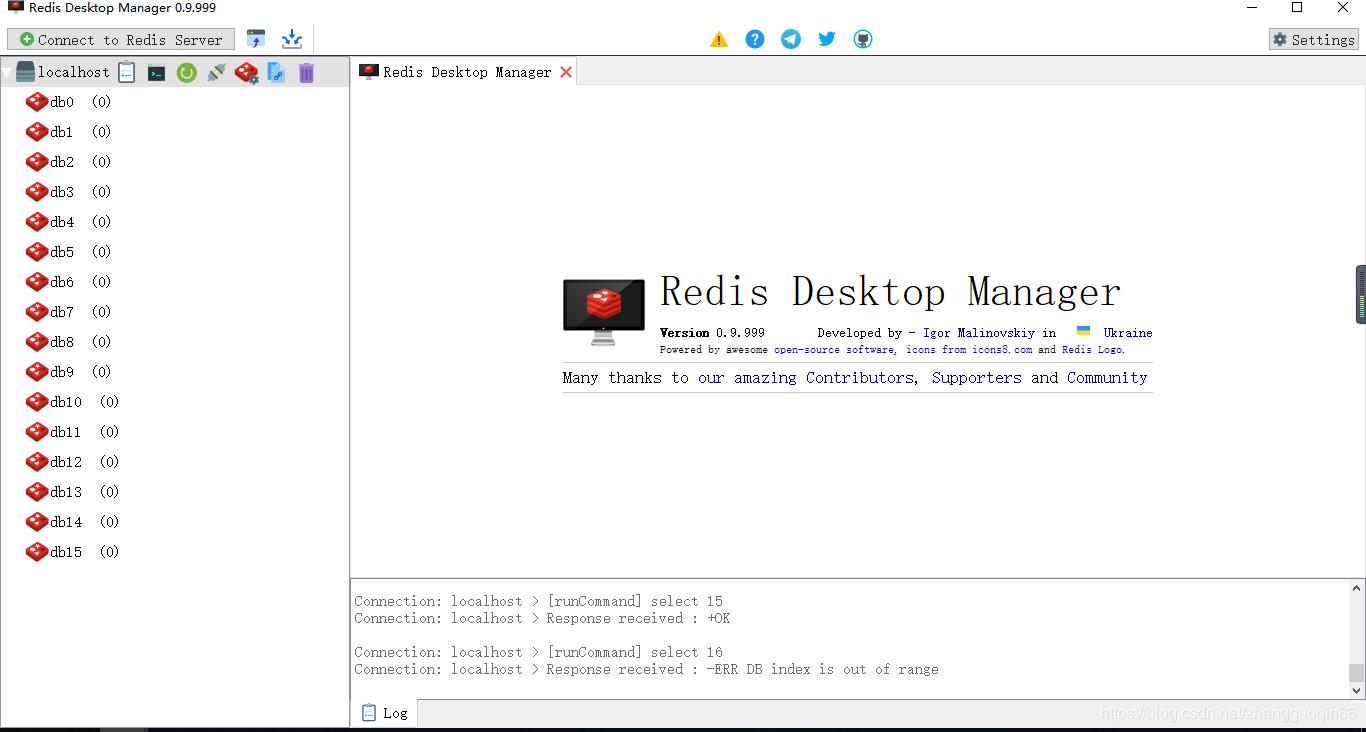1366x732 pixels.
Task: Select database db13 in the tree
Action: click(72, 492)
